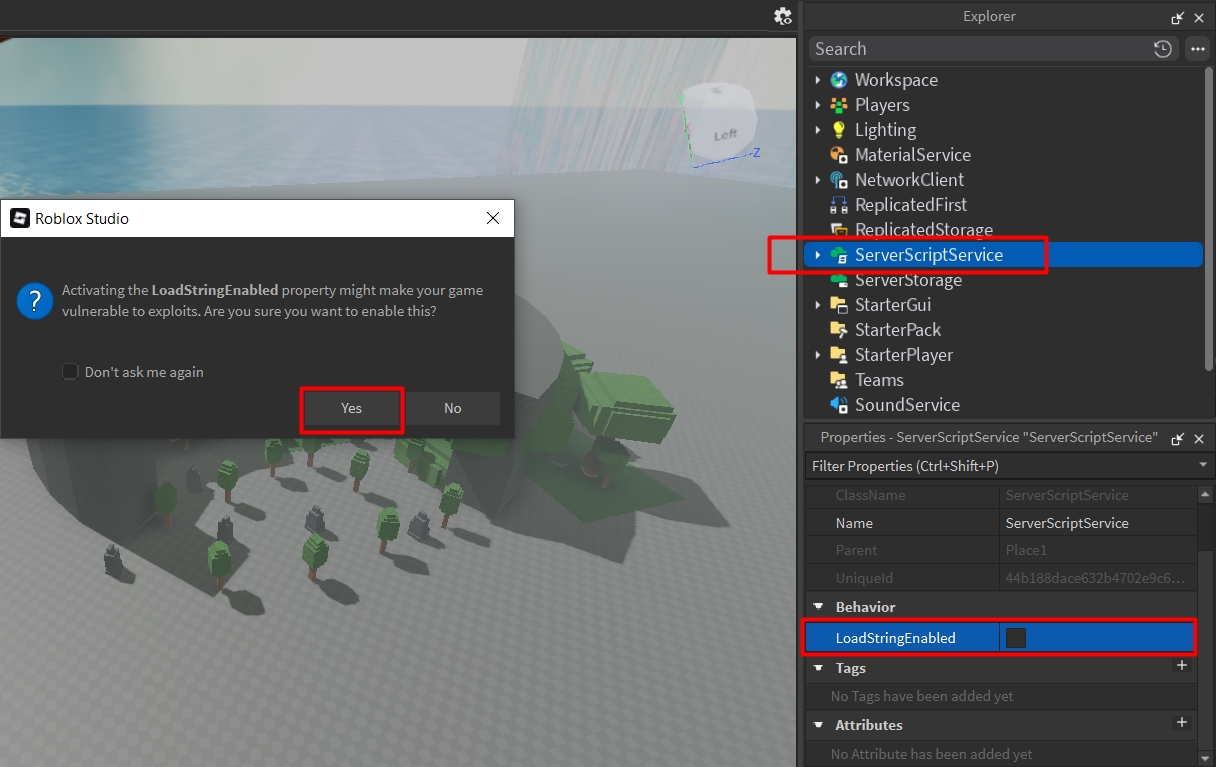Click the Workspace globe icon
The width and height of the screenshot is (1216, 767).
coord(839,80)
